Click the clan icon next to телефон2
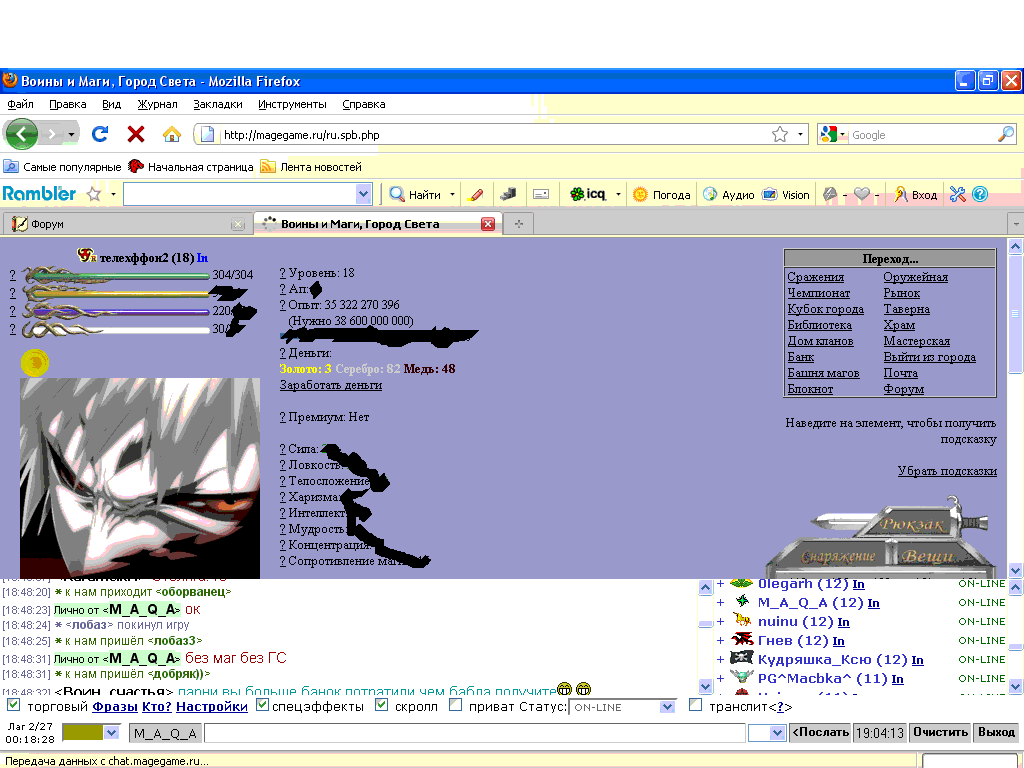 86,256
